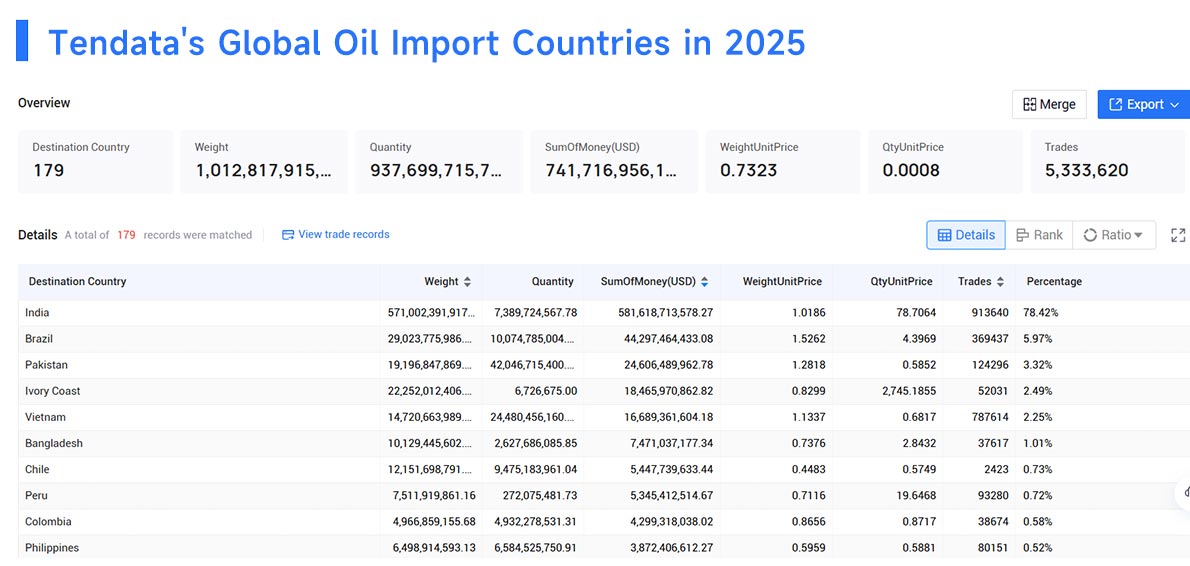Click the Weight overview card

coord(263,161)
